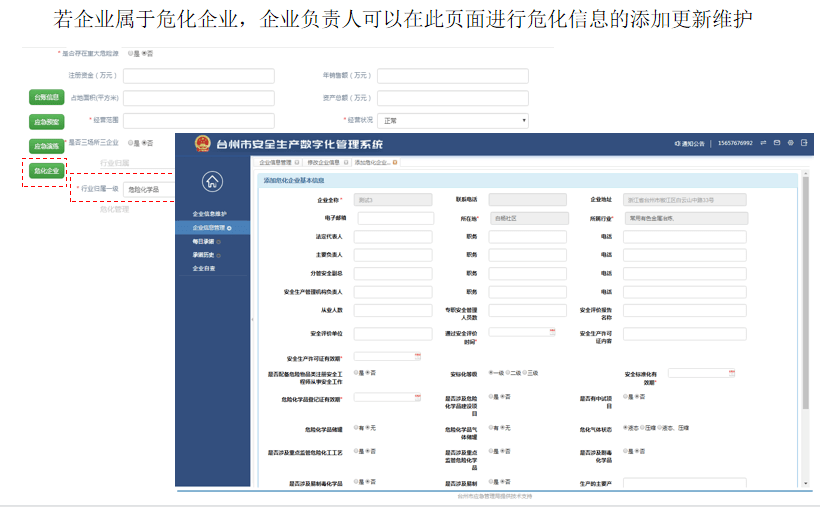Open calendar icon for 安全标准化有效期
The height and width of the screenshot is (507, 820).
(732, 373)
